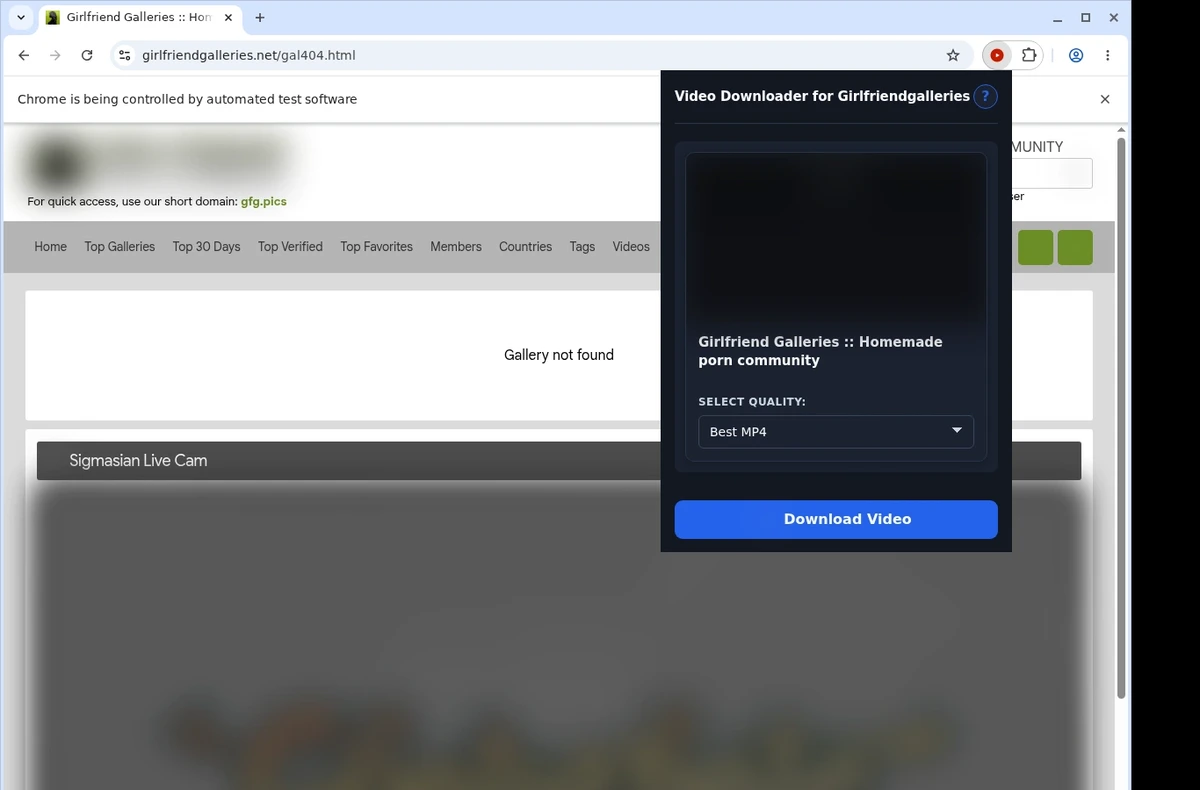Expand the Best MP4 quality dropdown
The image size is (1200, 790).
pyautogui.click(x=836, y=432)
